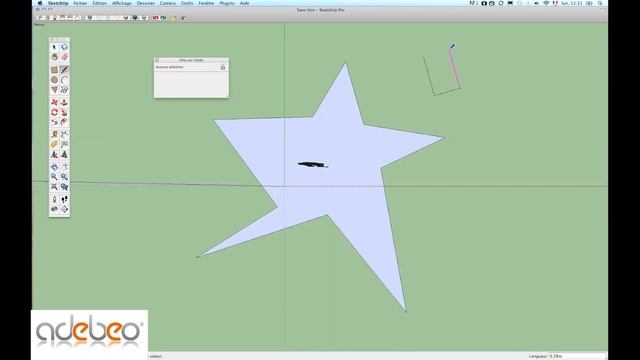The width and height of the screenshot is (640, 360).
Task: Open the Édition menu
Action: (x=99, y=3)
